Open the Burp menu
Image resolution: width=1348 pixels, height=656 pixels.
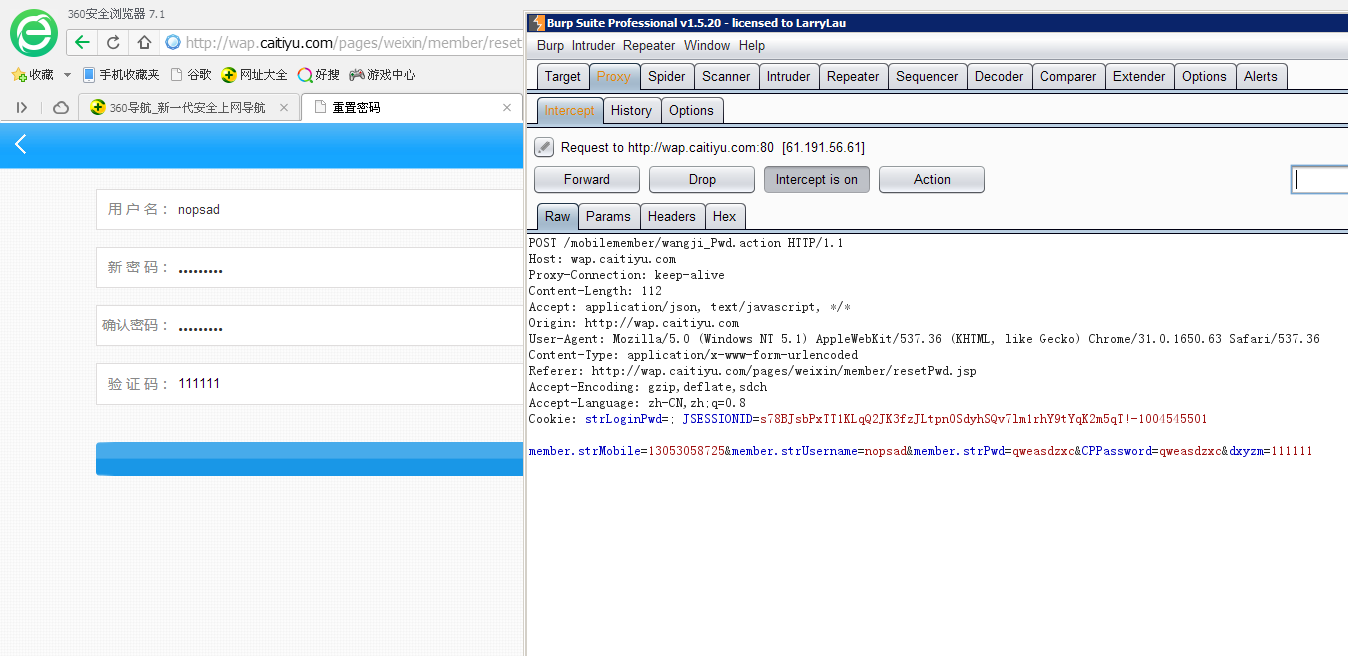click(550, 46)
